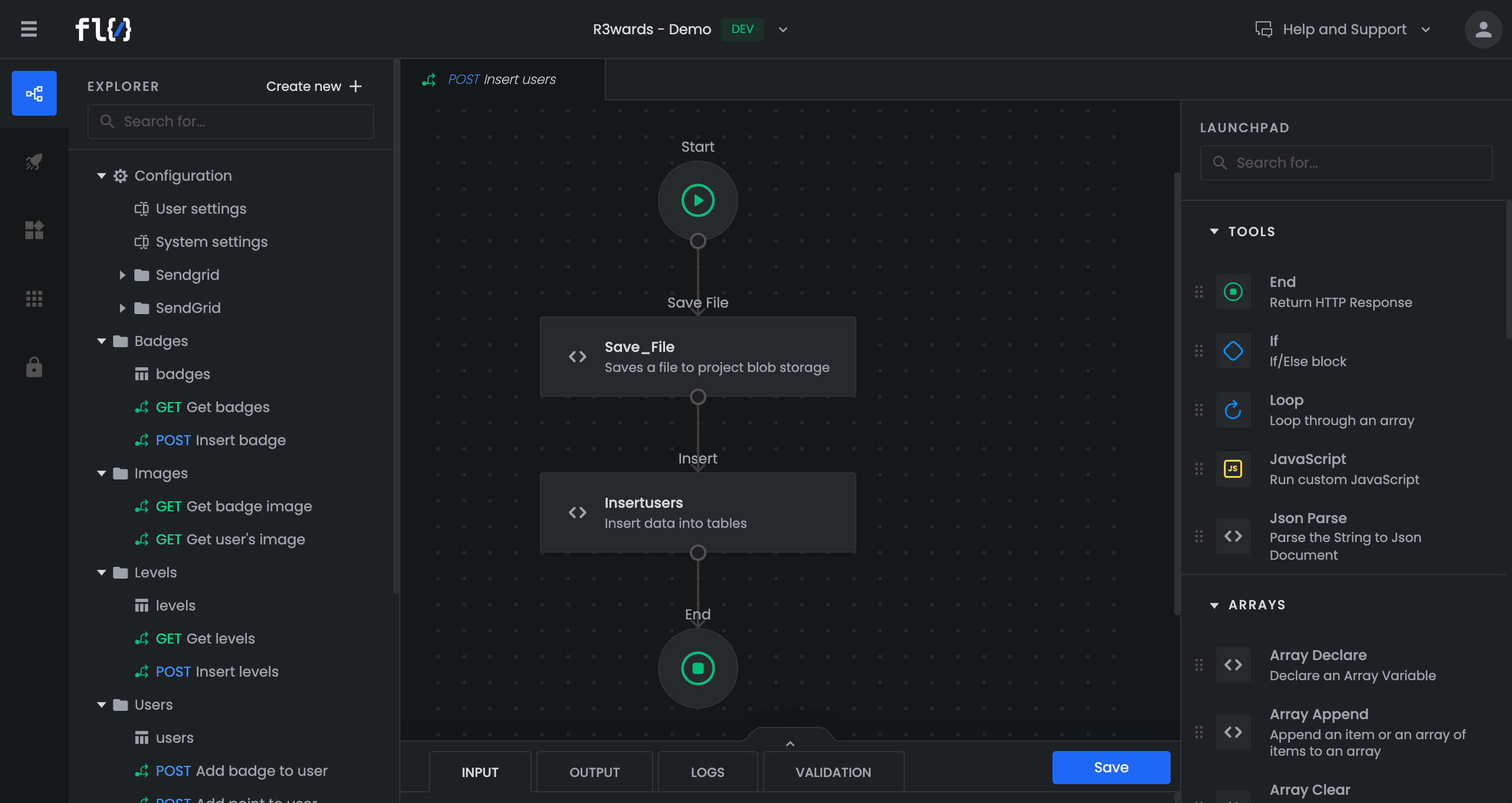This screenshot has height=803, width=1512.
Task: Pick the Array Declare tool icon
Action: (x=1233, y=665)
